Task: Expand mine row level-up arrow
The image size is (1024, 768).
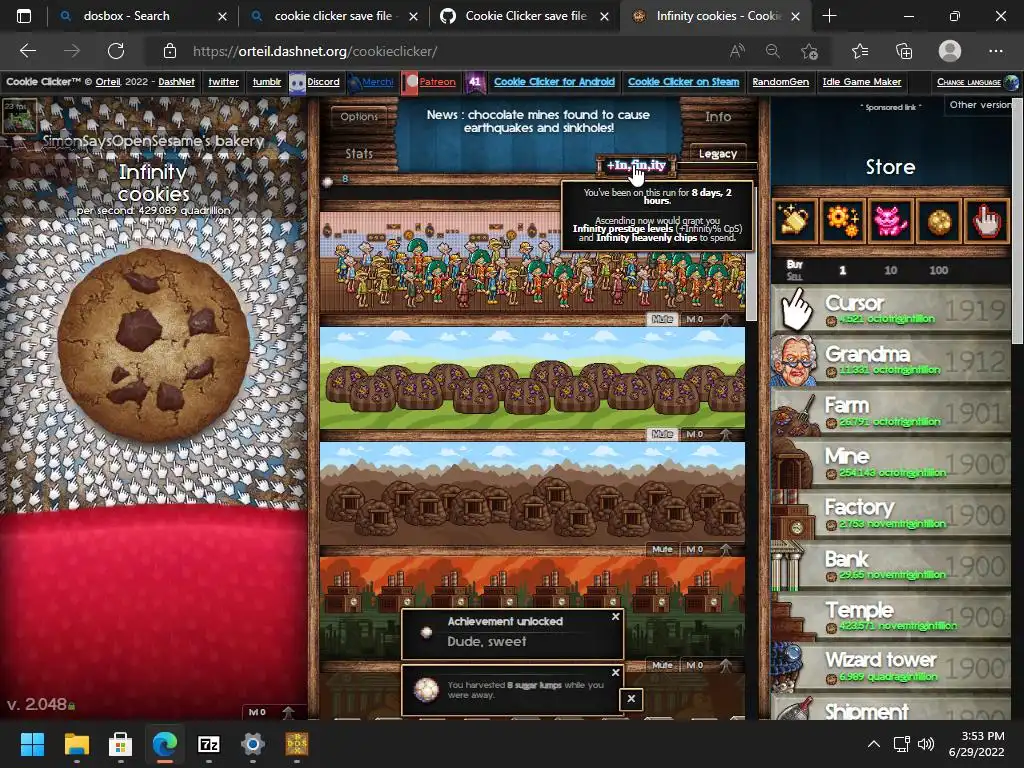Action: click(x=725, y=549)
